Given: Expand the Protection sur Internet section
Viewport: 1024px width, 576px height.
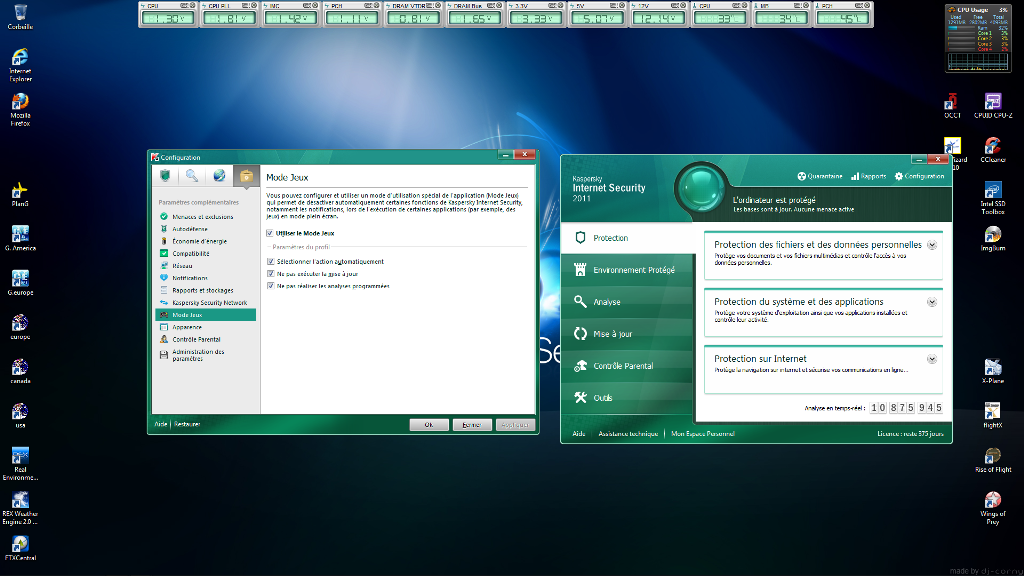Looking at the screenshot, I should tap(932, 359).
